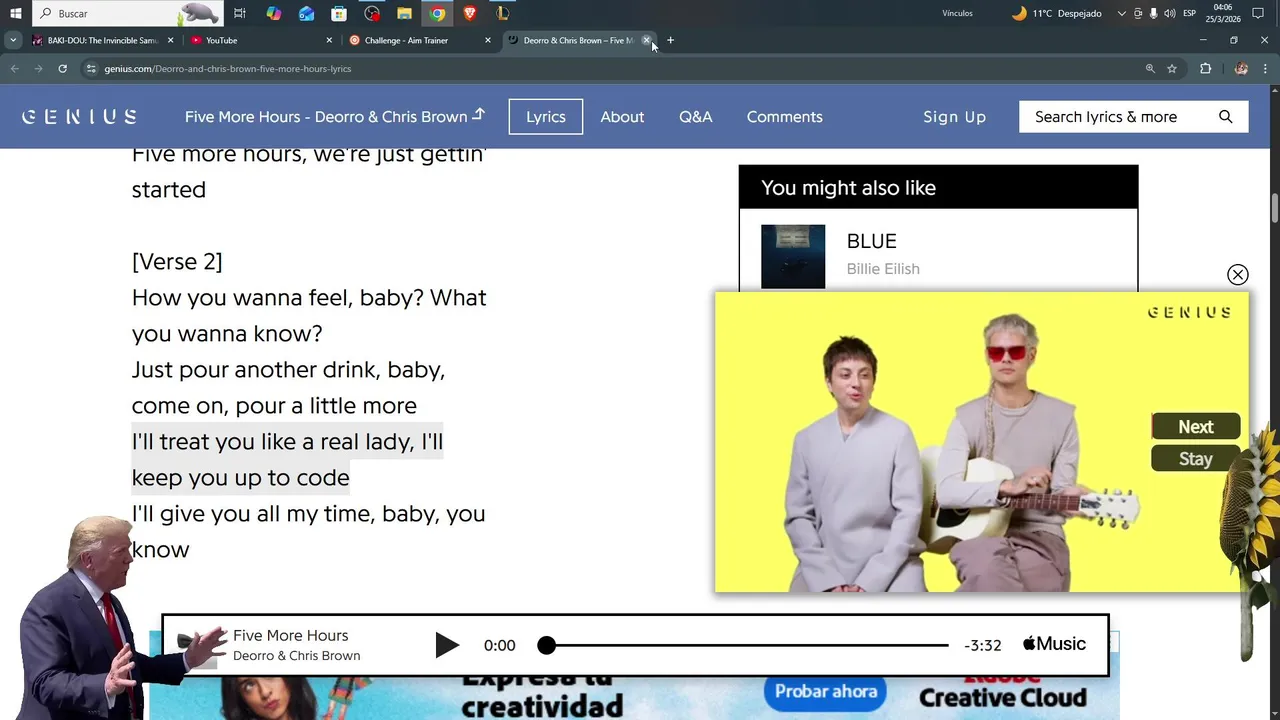The height and width of the screenshot is (720, 1280).
Task: Click the lyric "How you wanna feel, baby?"
Action: pyautogui.click(x=279, y=297)
